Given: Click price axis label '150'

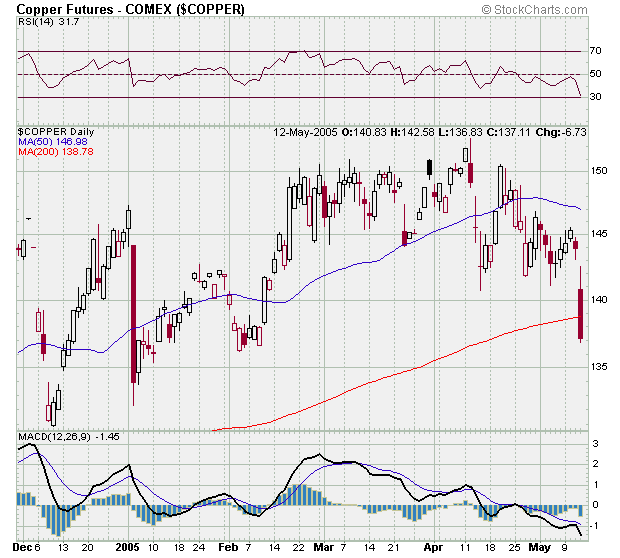Looking at the screenshot, I should [x=599, y=170].
